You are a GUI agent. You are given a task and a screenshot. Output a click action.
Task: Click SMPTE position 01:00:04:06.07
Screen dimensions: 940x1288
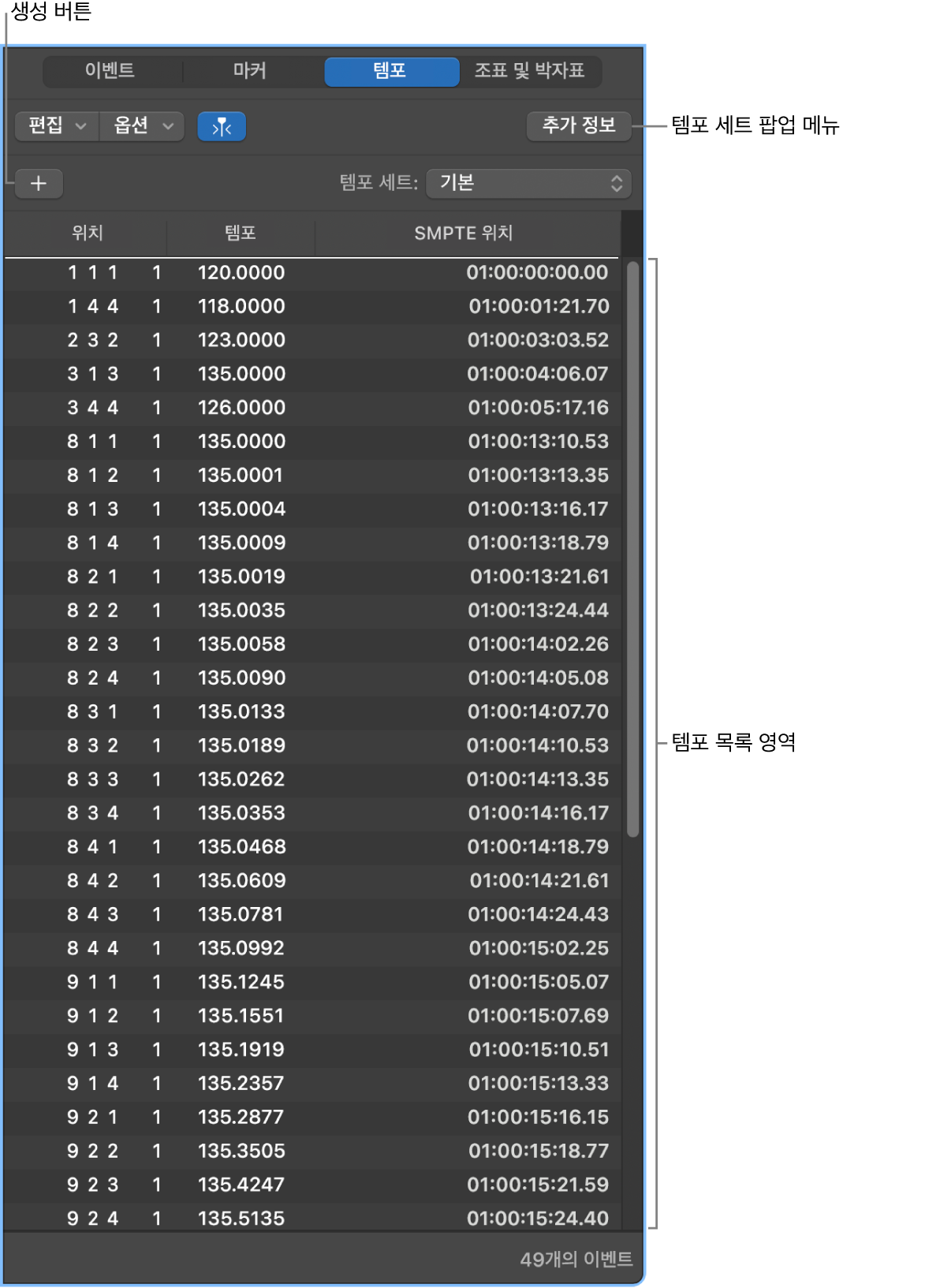pyautogui.click(x=538, y=374)
